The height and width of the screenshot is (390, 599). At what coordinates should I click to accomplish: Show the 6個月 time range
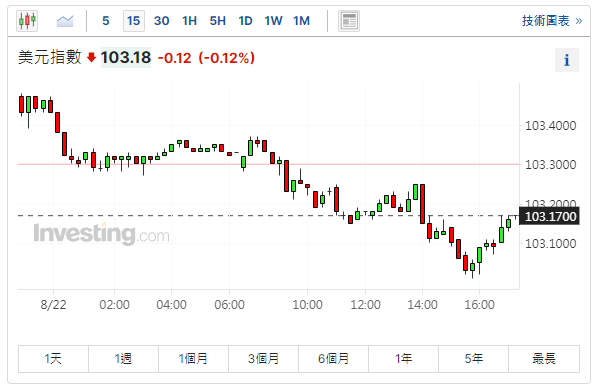pyautogui.click(x=333, y=359)
